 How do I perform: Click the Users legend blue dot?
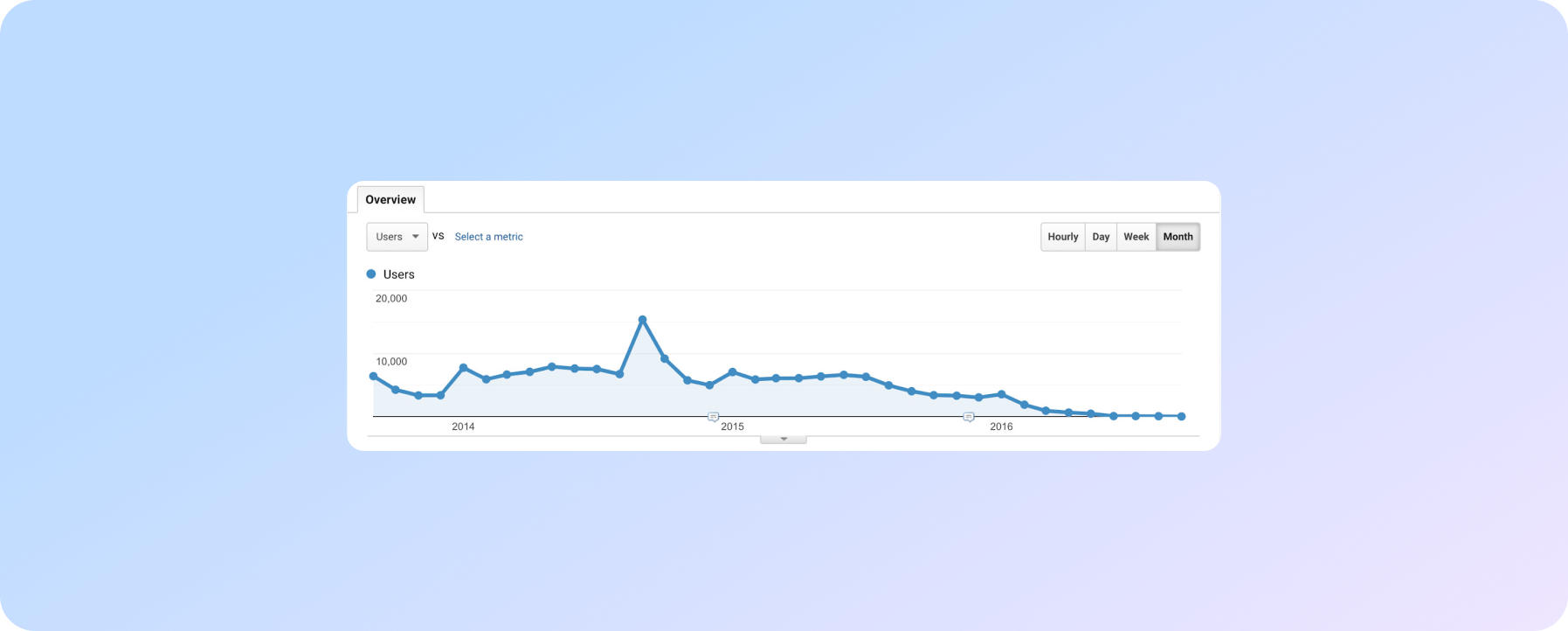371,274
